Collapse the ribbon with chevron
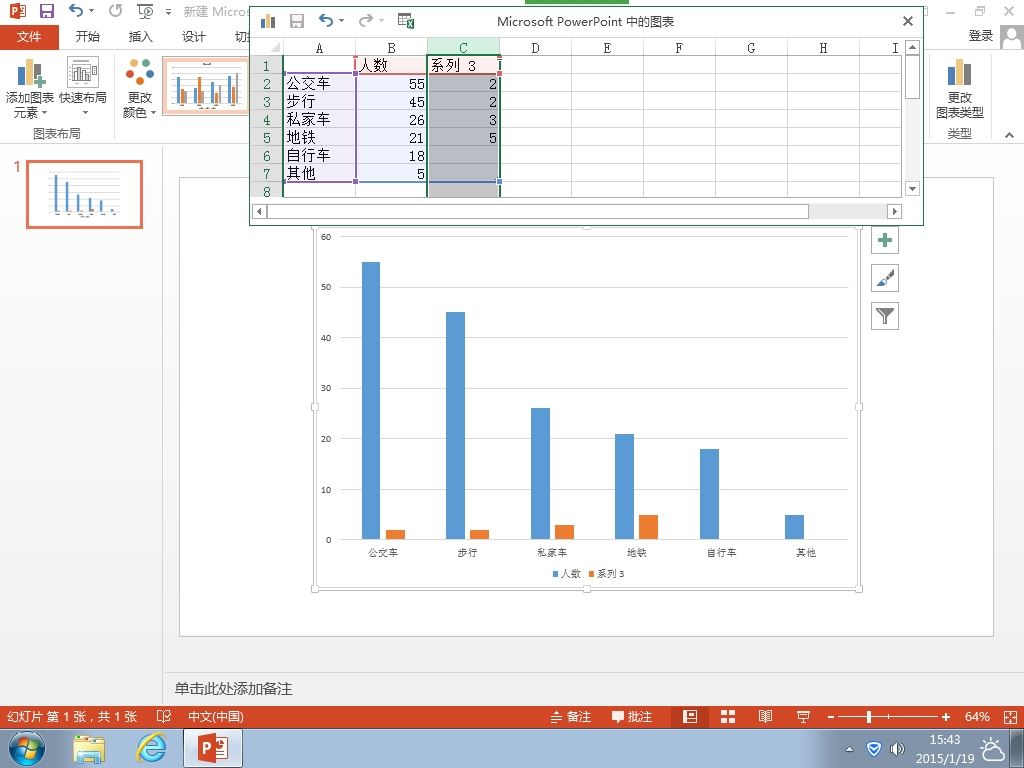This screenshot has width=1024, height=768. pos(1009,135)
